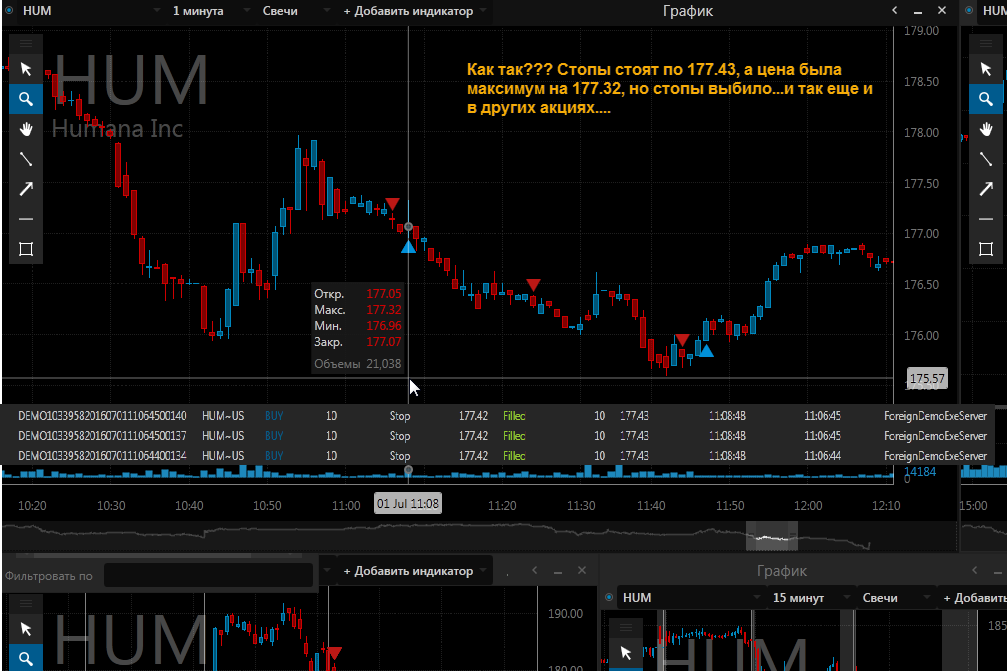
Task: Click BUY in order row ending 64500137
Action: click(x=274, y=436)
